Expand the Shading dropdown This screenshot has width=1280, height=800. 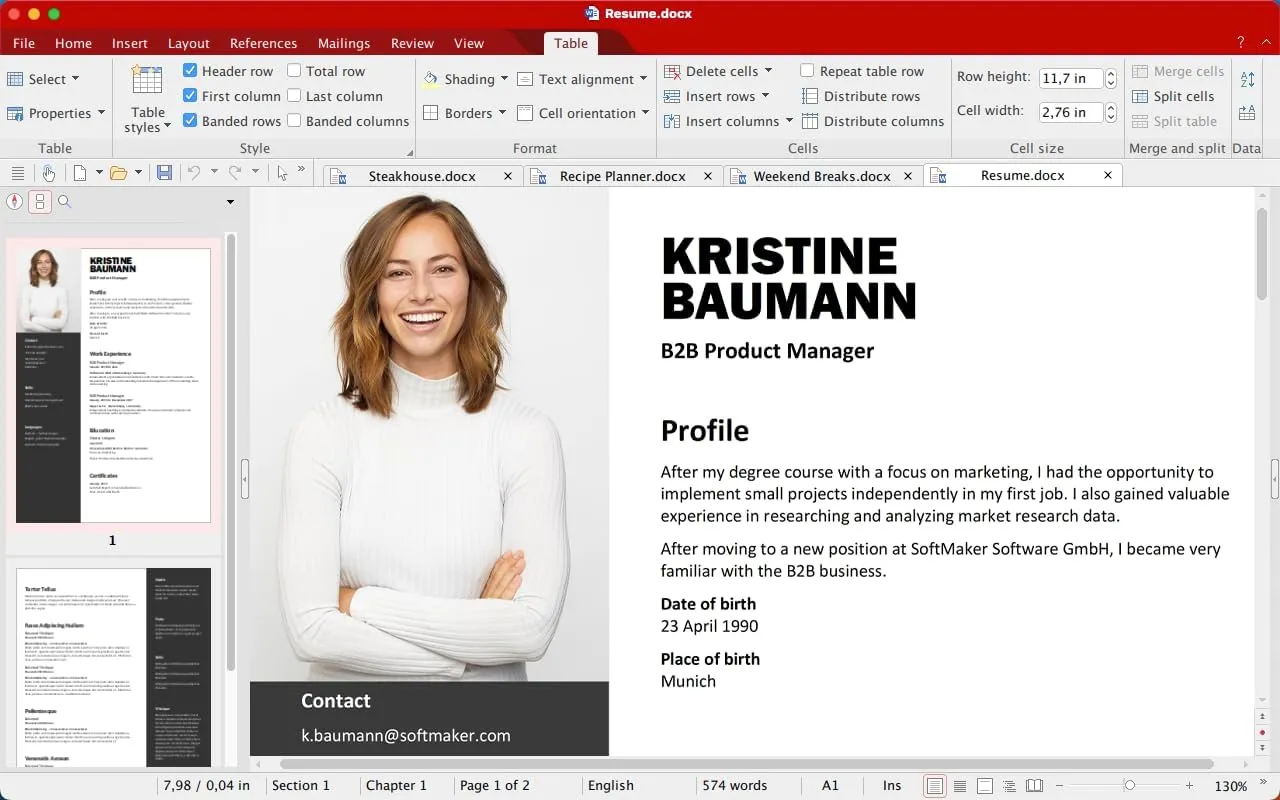(x=504, y=79)
